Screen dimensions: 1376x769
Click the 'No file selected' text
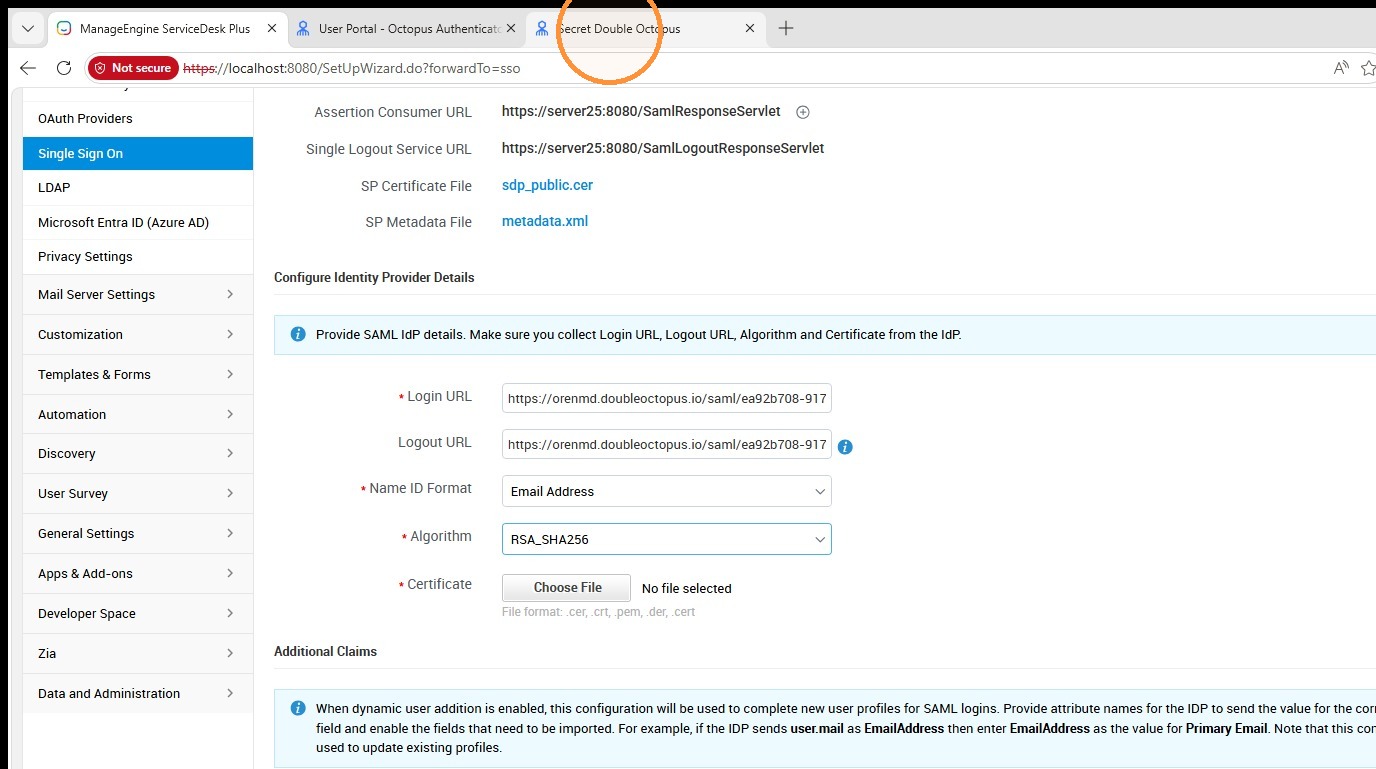point(687,589)
